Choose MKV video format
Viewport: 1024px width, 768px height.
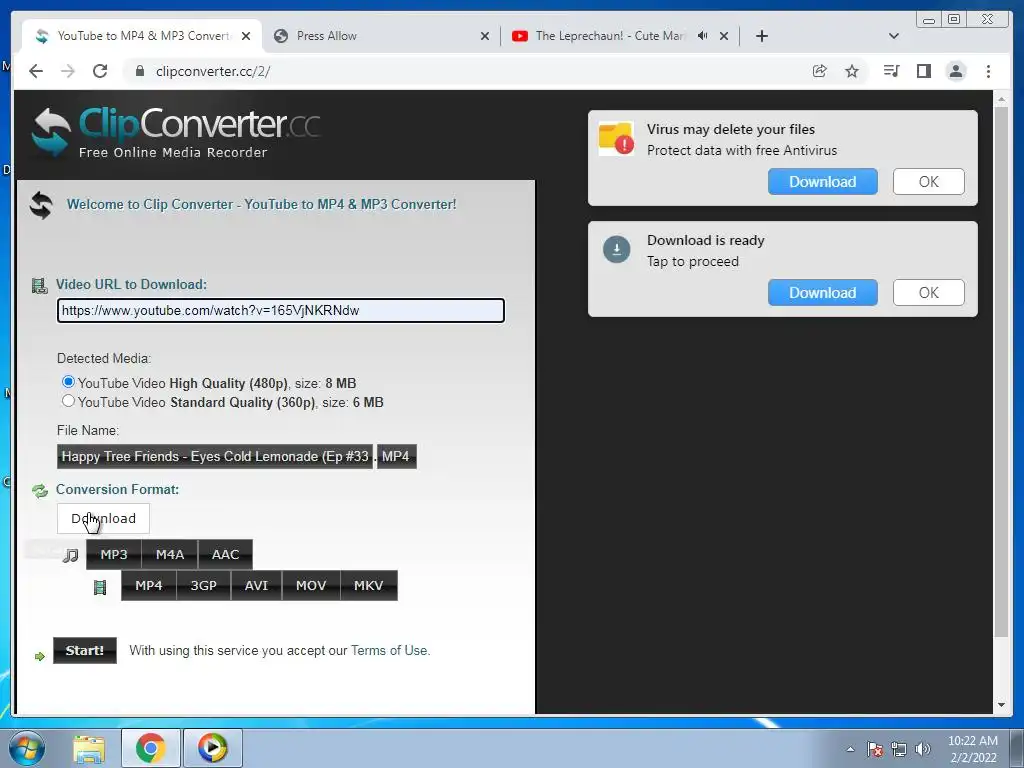click(x=369, y=585)
